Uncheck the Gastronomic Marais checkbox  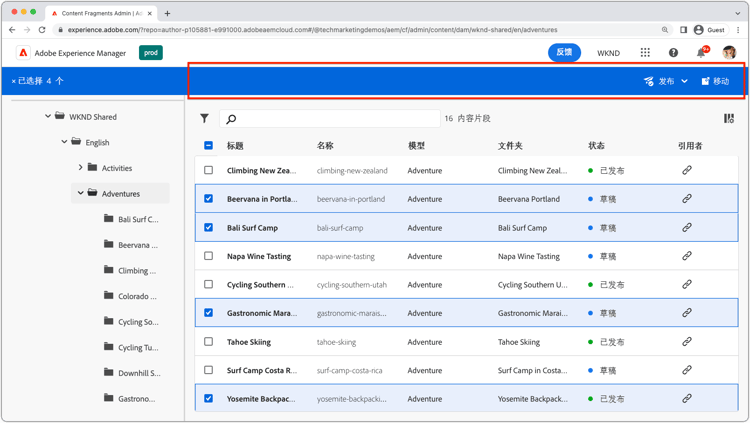209,312
